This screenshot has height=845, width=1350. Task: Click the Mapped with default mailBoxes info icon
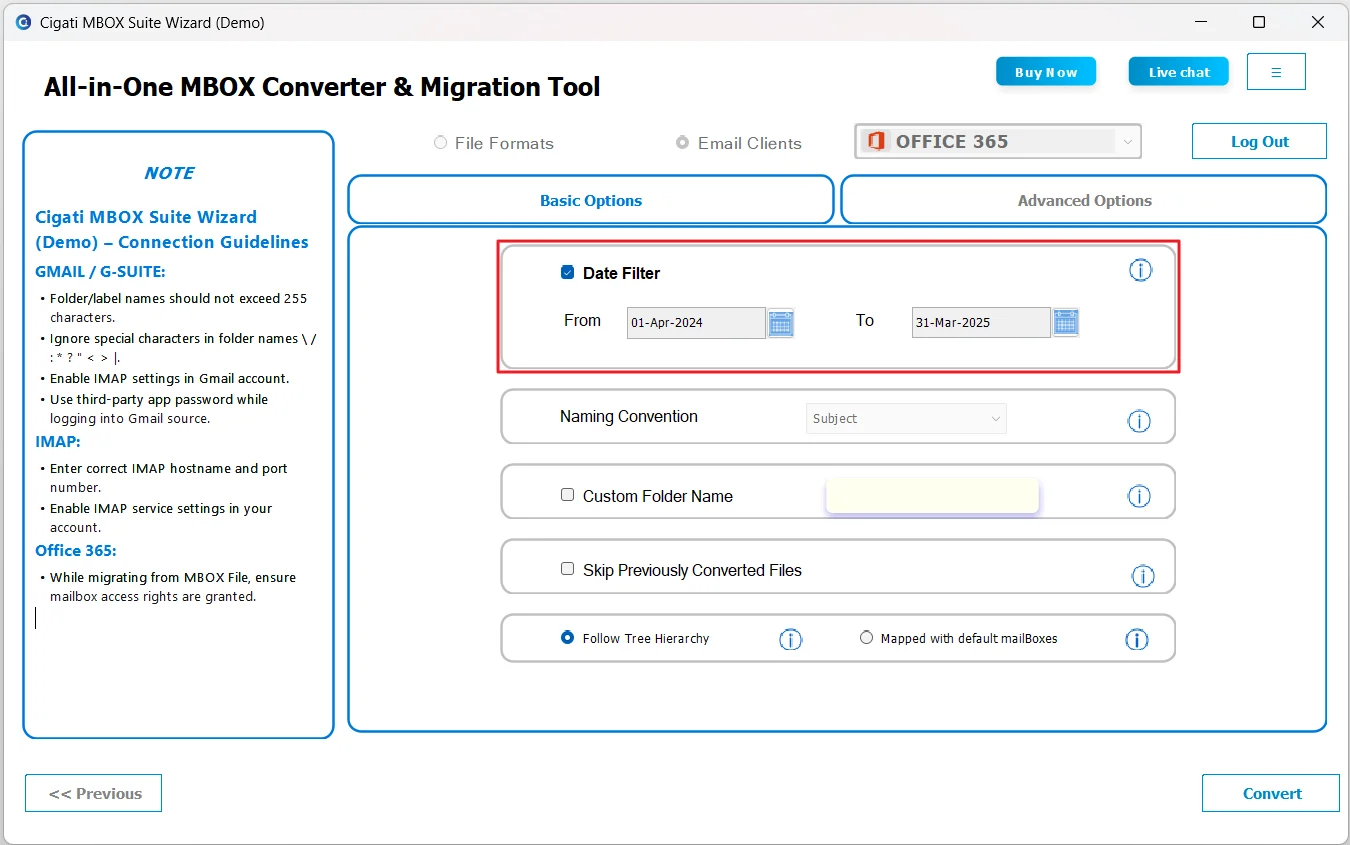[x=1137, y=639]
